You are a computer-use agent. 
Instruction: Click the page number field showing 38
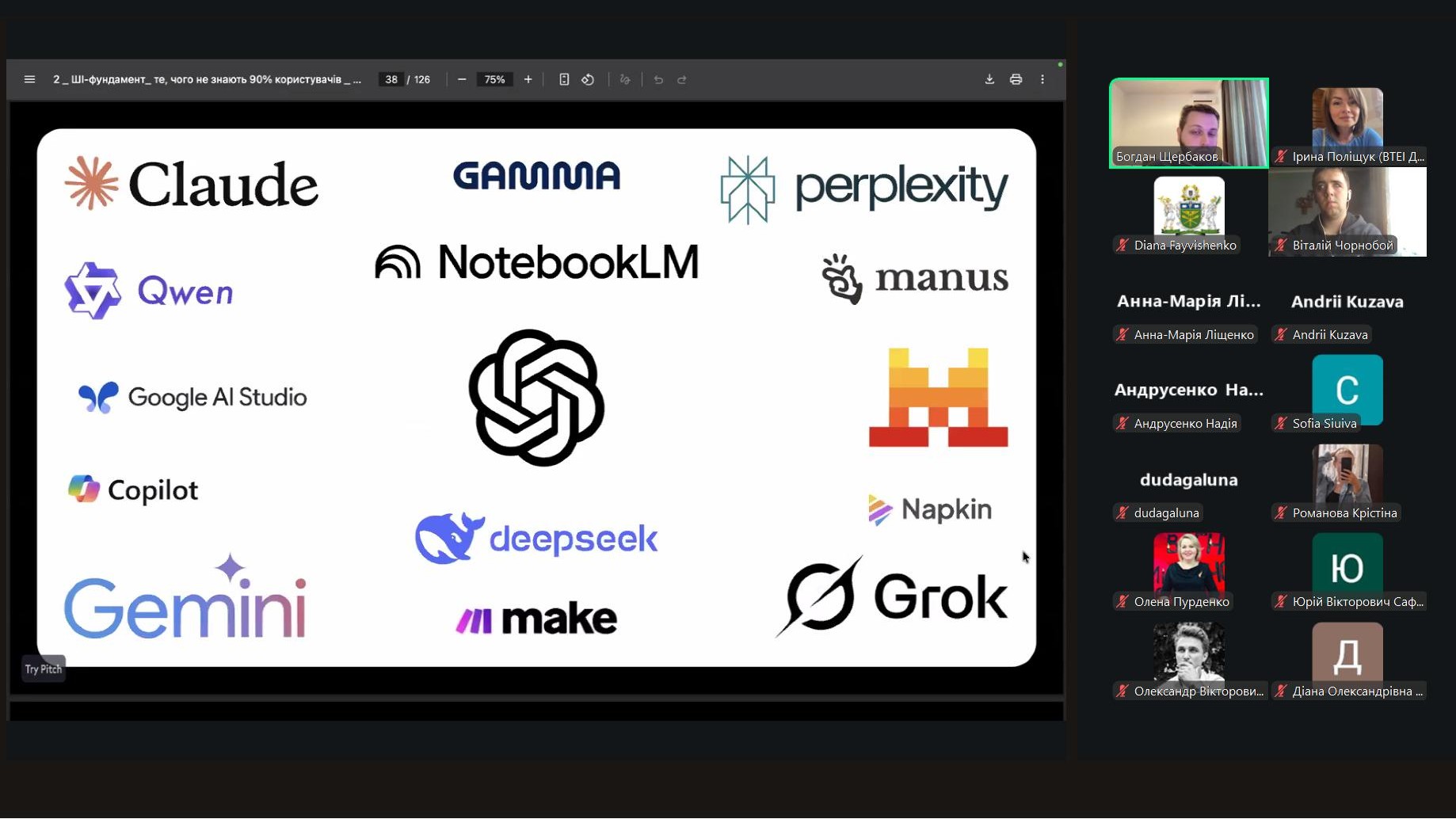391,79
